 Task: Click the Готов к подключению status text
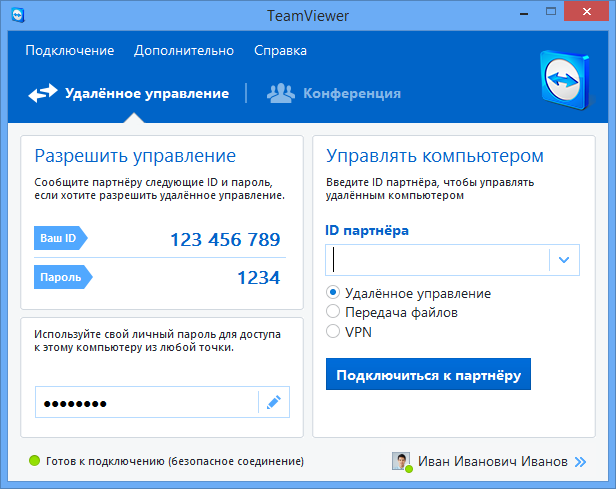point(175,461)
